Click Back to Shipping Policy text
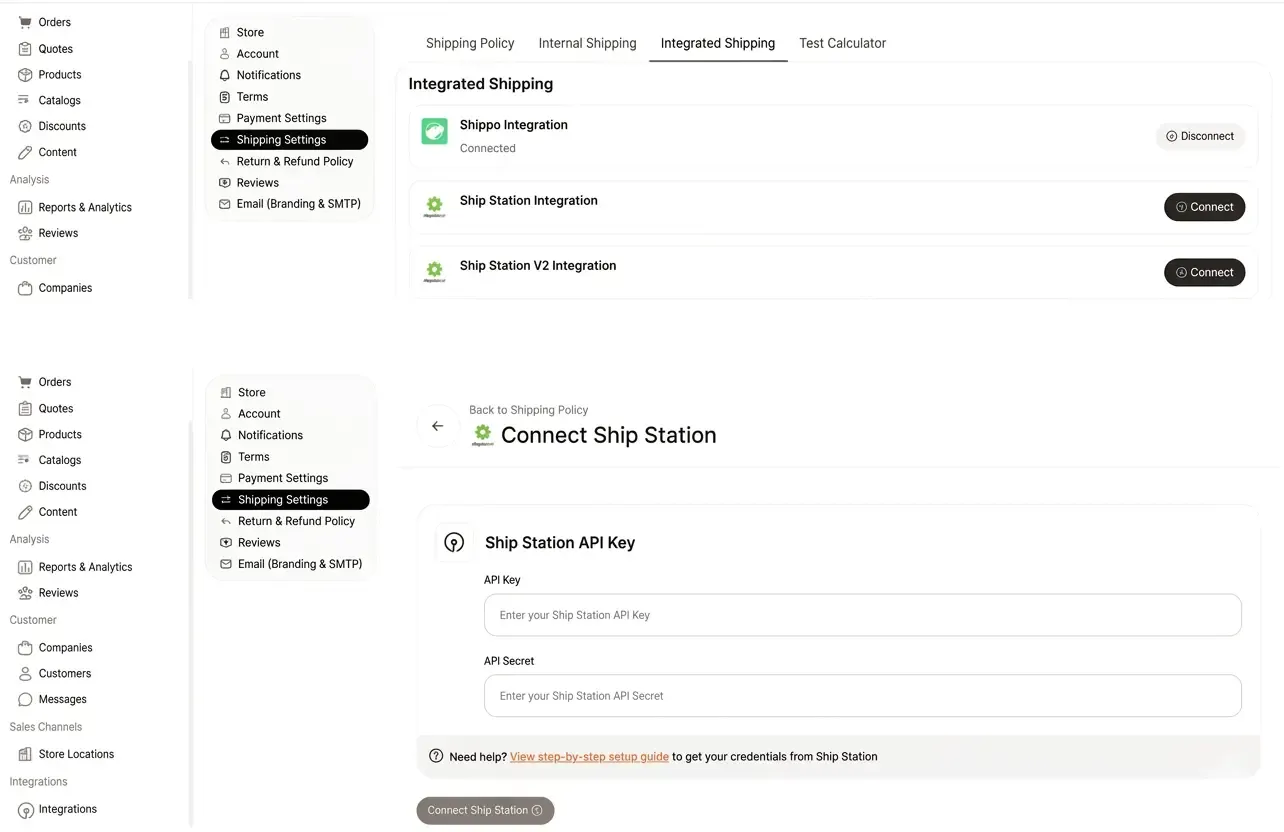 pos(528,410)
